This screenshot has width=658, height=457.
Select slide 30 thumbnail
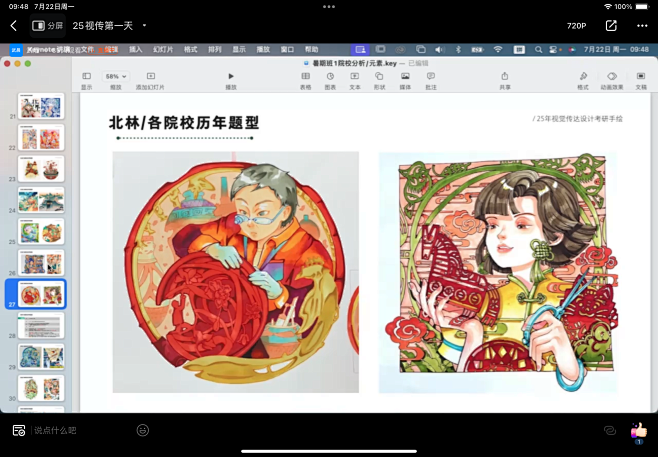pyautogui.click(x=41, y=388)
